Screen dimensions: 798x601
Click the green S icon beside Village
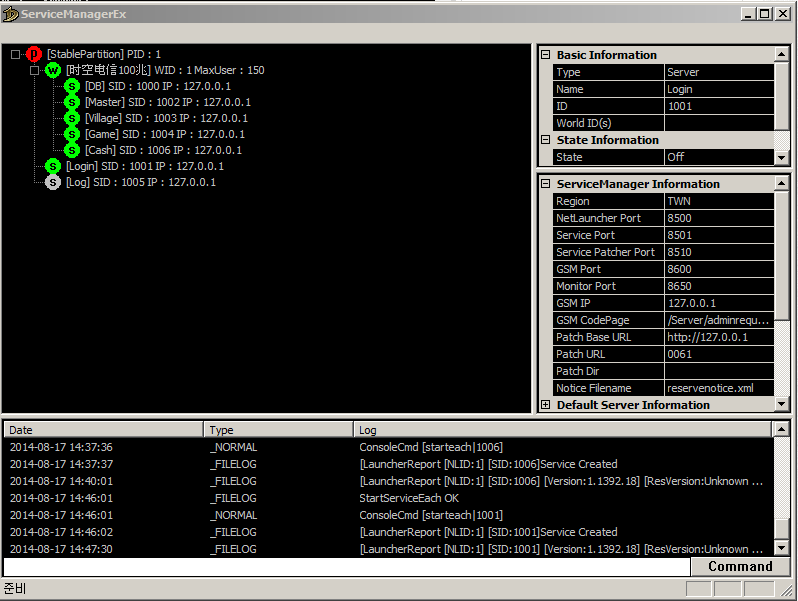72,118
